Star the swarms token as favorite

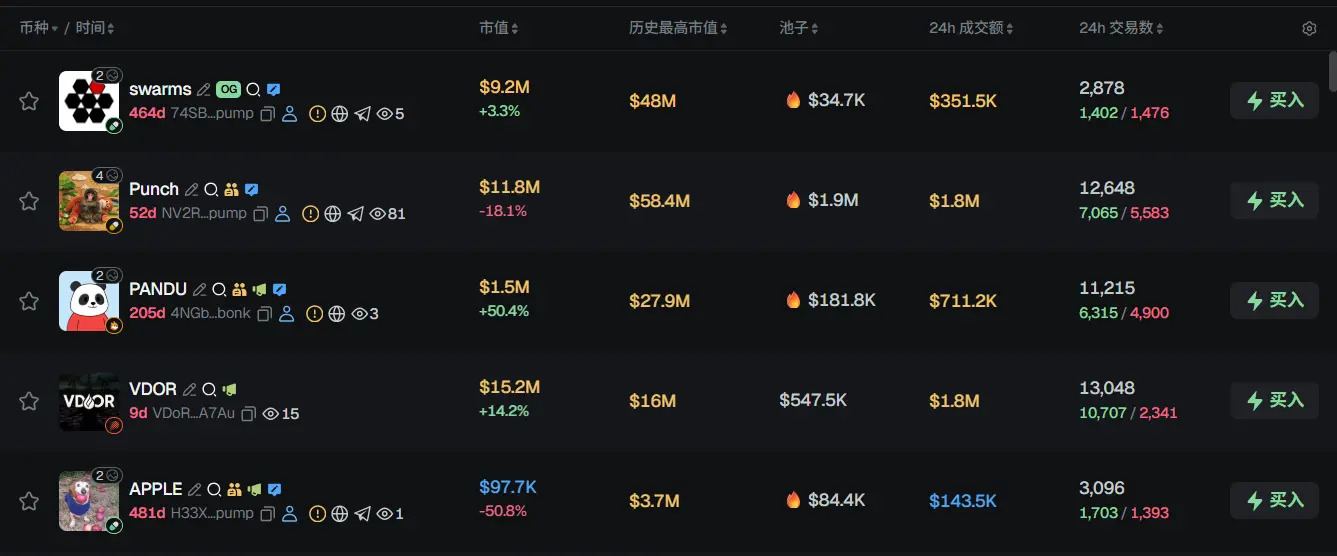pos(29,101)
